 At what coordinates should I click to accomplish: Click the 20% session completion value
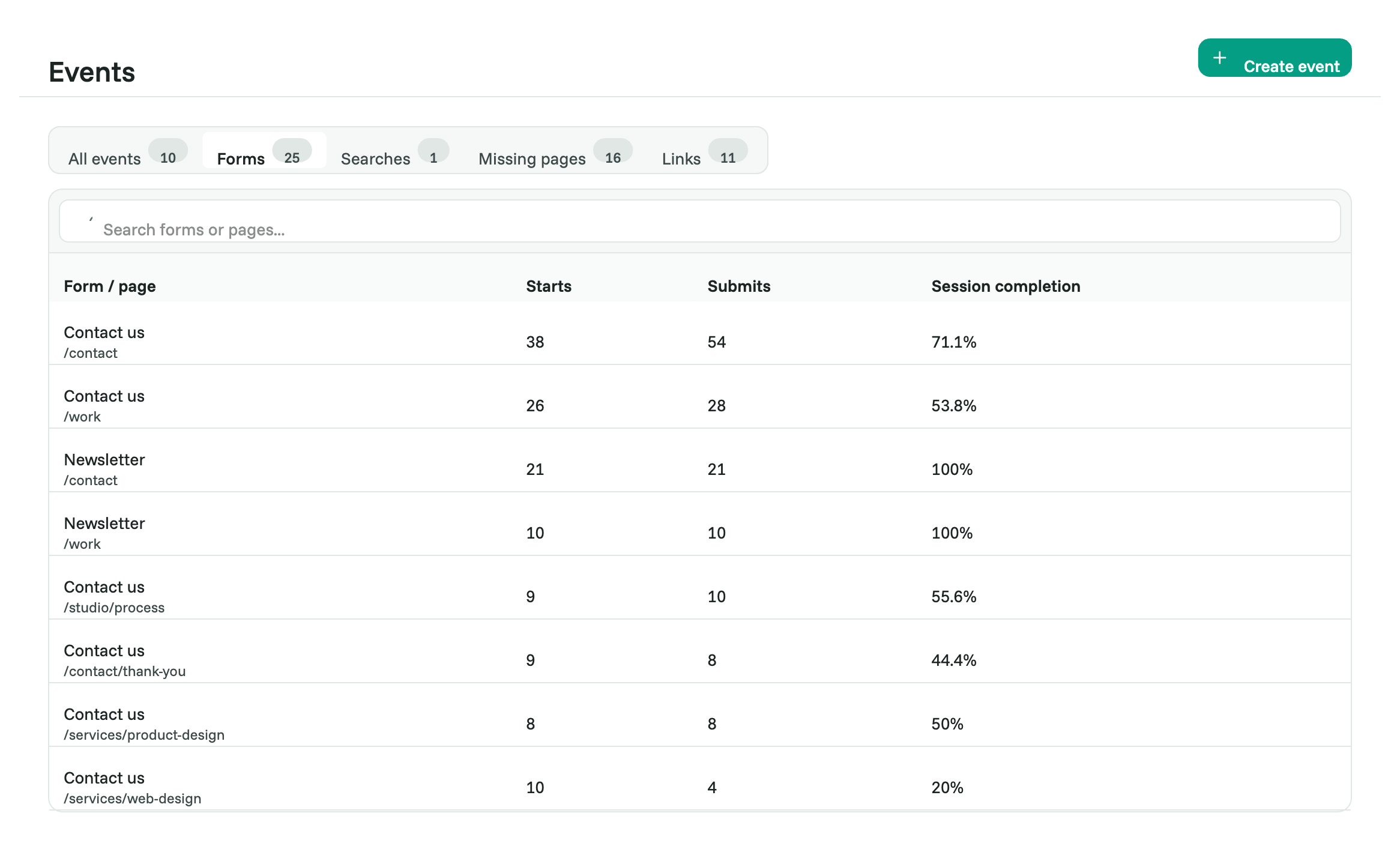point(947,788)
